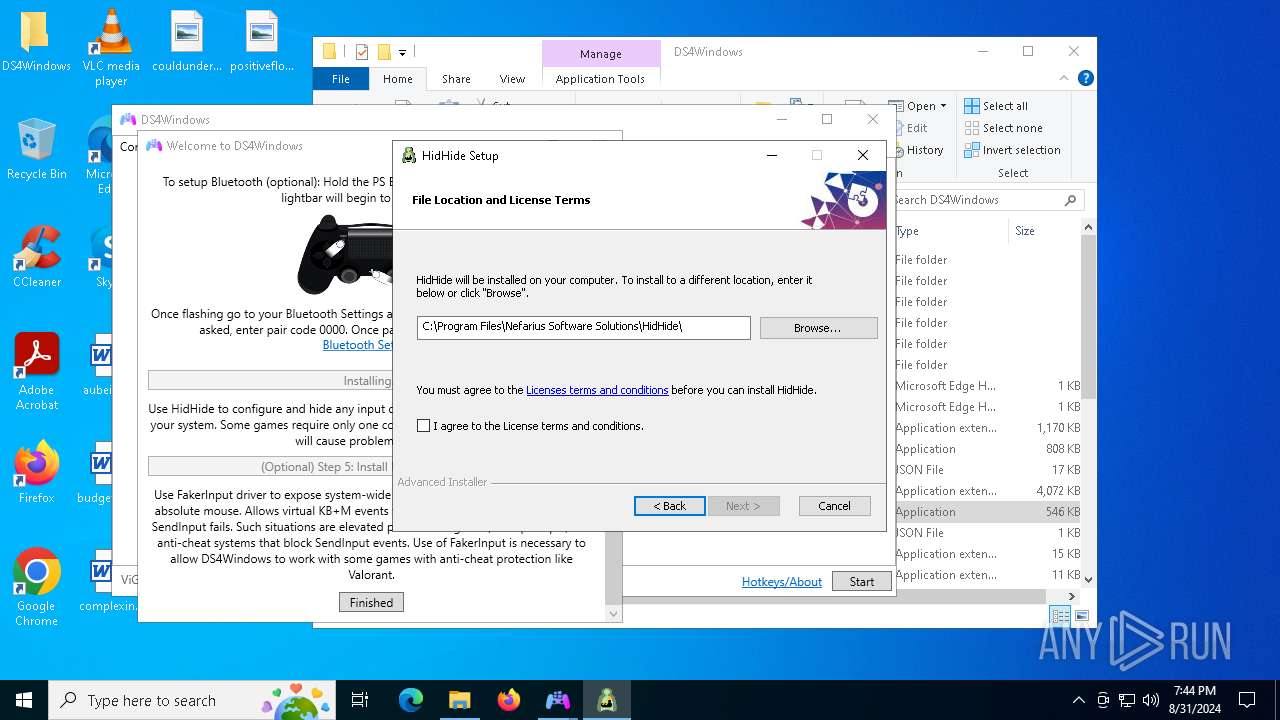Open the volume control in tray
The width and height of the screenshot is (1280, 720).
click(x=1151, y=700)
